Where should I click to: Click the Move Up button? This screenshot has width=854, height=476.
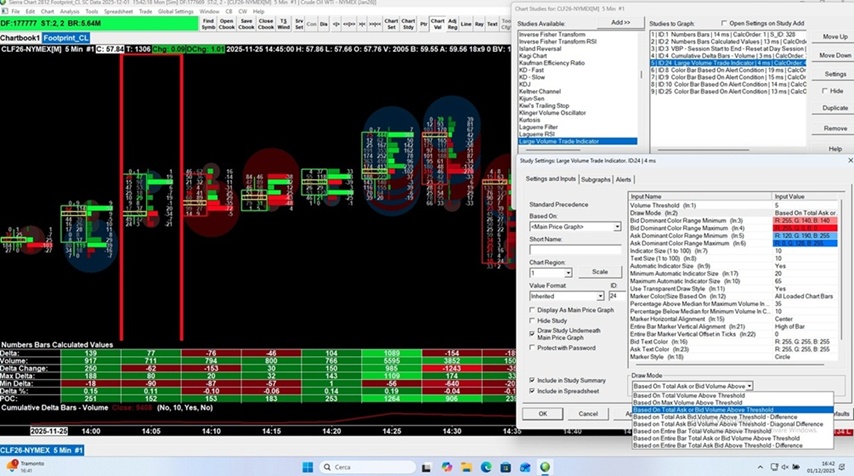[x=834, y=37]
